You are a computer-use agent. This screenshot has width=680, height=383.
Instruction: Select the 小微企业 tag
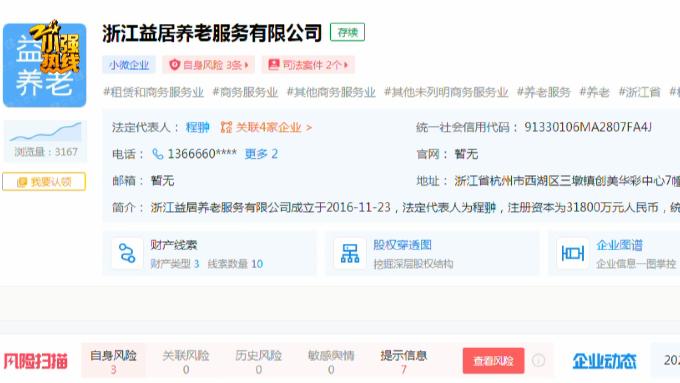click(x=129, y=65)
